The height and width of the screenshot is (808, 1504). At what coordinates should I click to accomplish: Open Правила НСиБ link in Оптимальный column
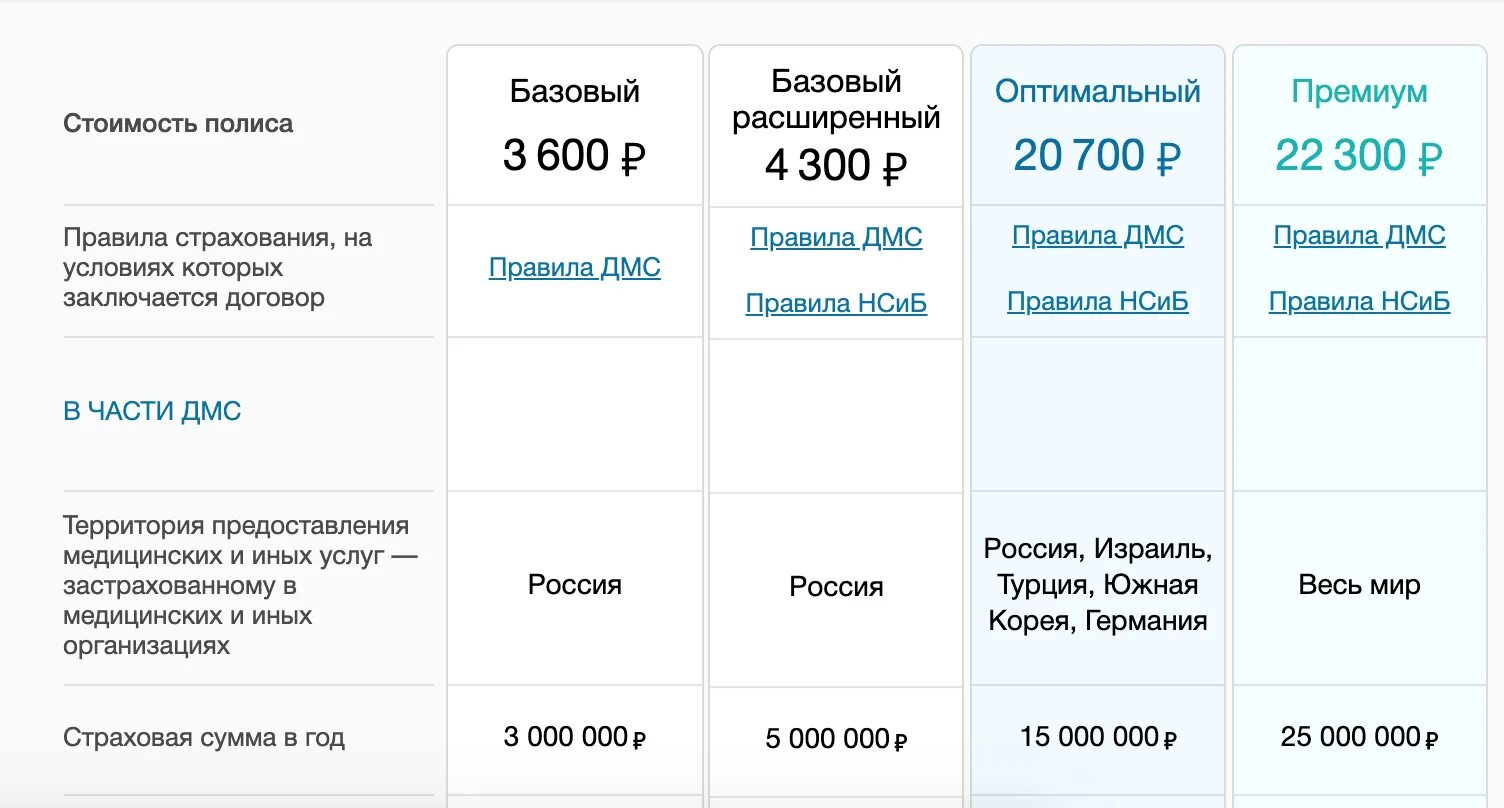[1098, 302]
